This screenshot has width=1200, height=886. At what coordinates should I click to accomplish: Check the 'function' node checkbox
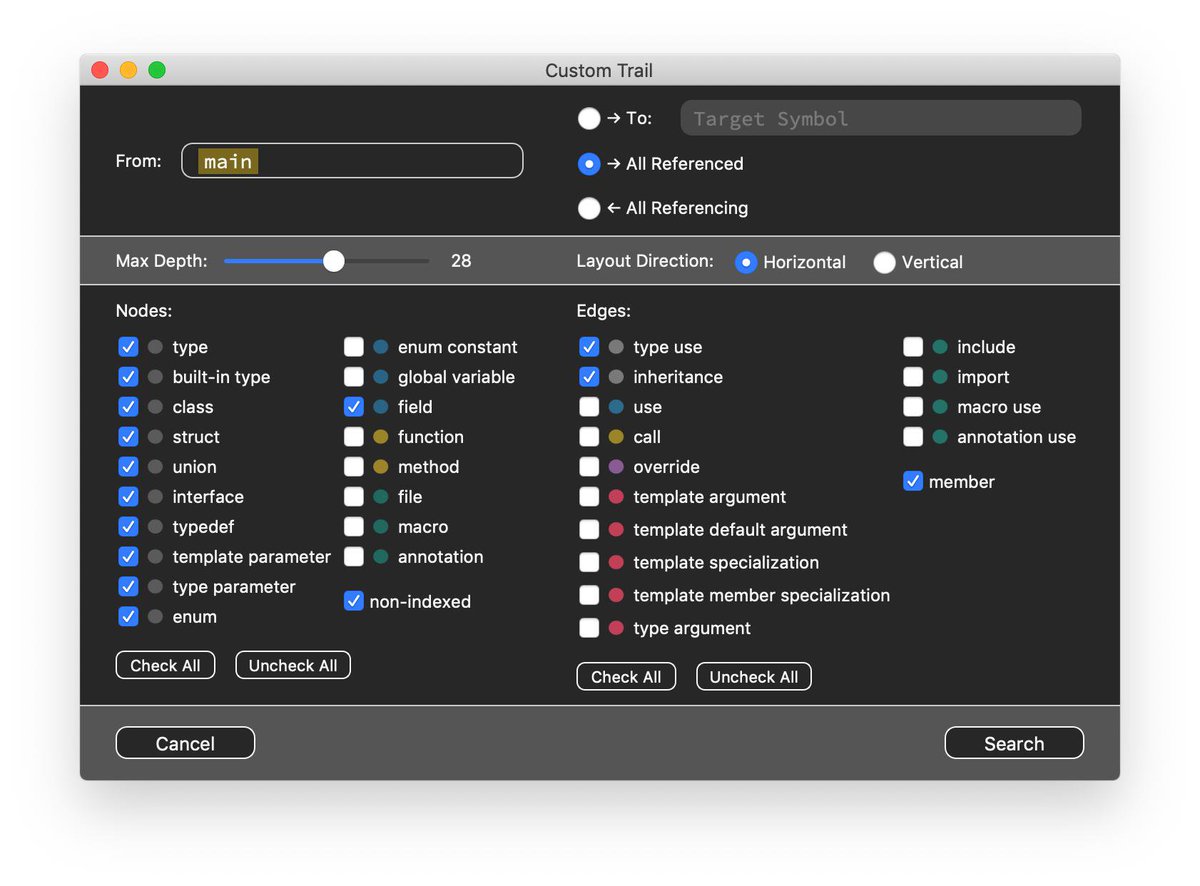click(354, 437)
